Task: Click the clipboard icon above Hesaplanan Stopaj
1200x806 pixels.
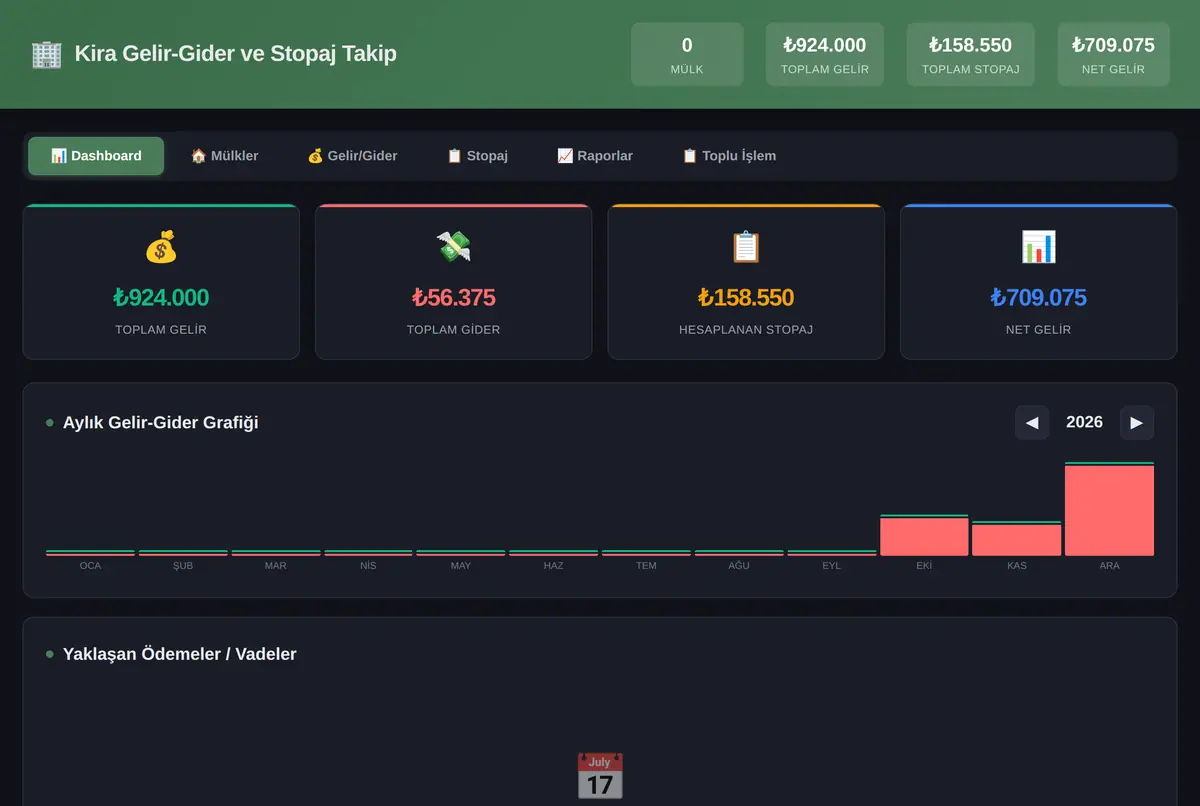Action: tap(746, 247)
